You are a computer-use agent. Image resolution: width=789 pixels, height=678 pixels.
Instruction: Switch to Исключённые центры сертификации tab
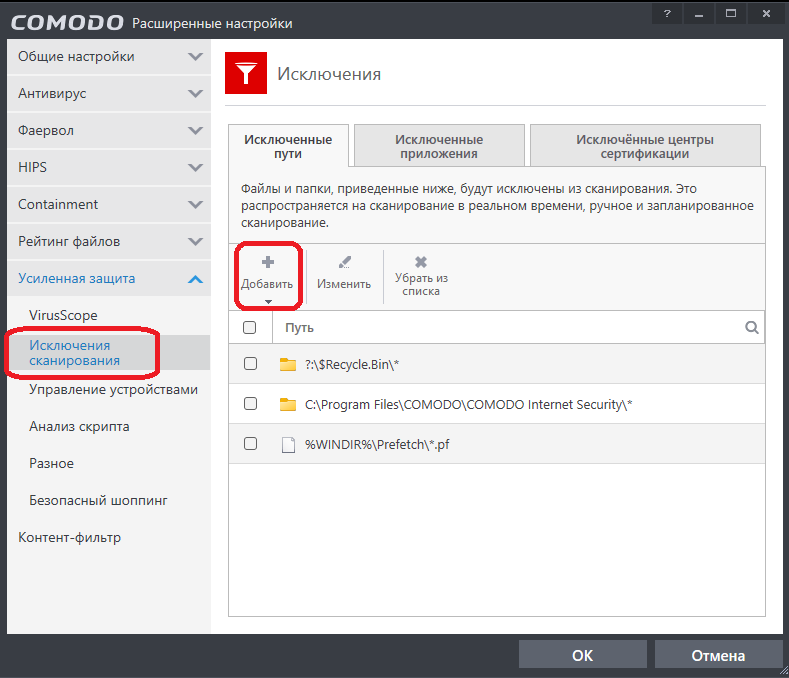(645, 146)
